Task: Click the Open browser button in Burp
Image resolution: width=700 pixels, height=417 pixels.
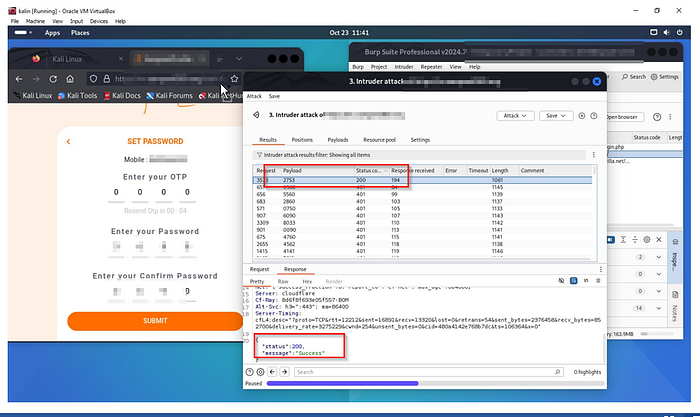Action: pyautogui.click(x=625, y=117)
